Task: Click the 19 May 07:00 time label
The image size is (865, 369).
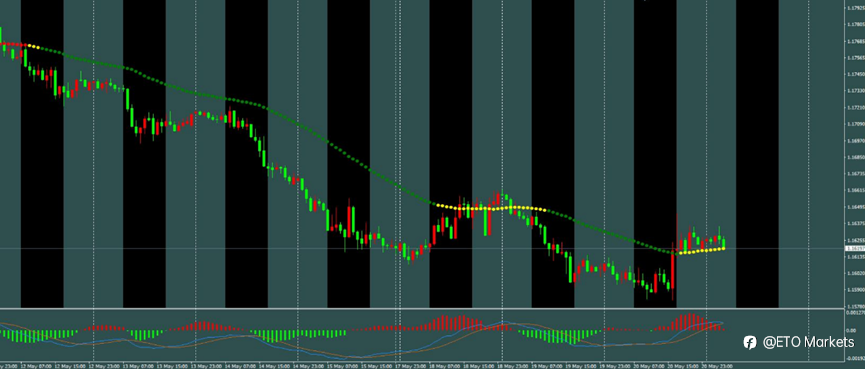Action: 547,366
